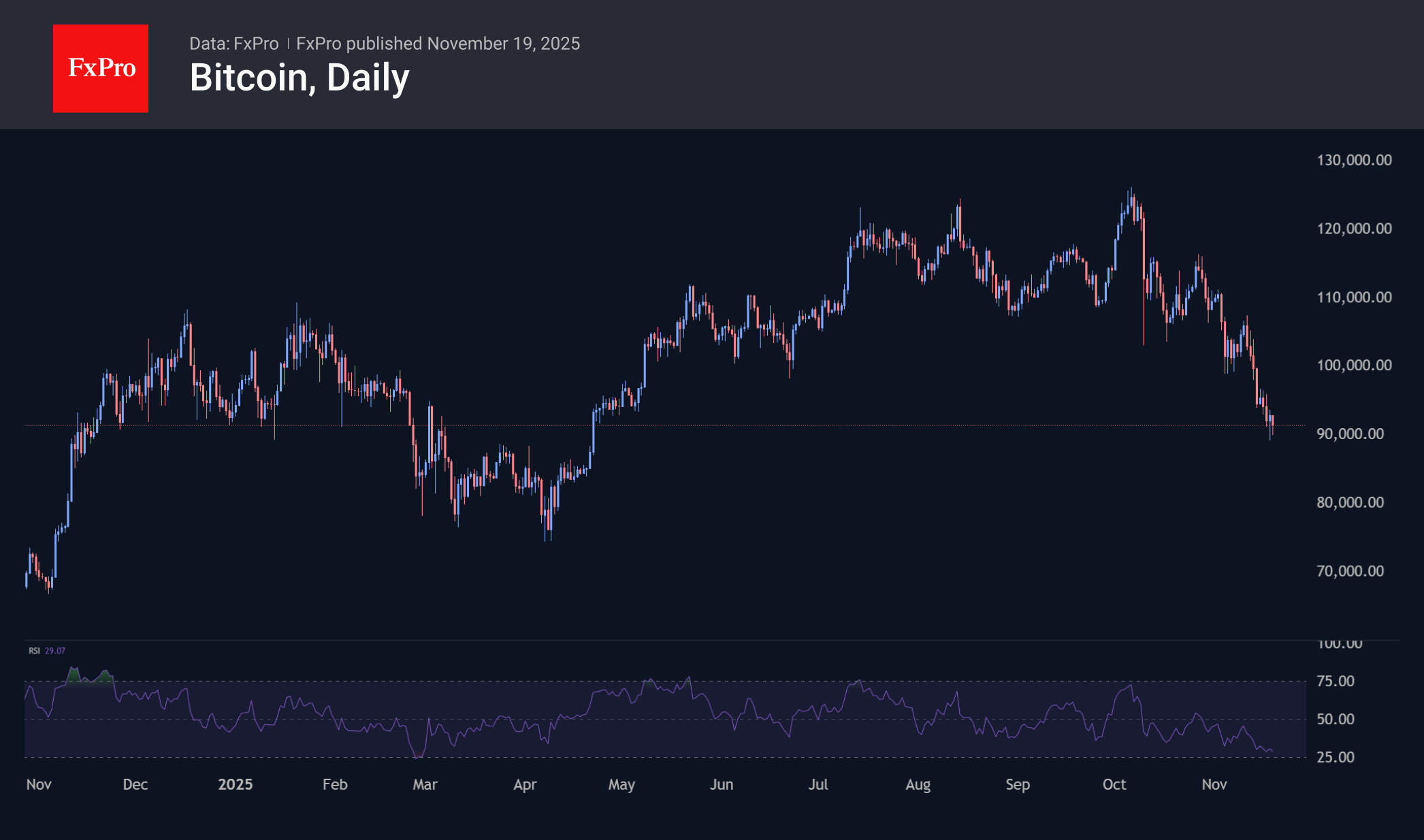Click the red FxPro logo
This screenshot has width=1424, height=840.
[101, 68]
